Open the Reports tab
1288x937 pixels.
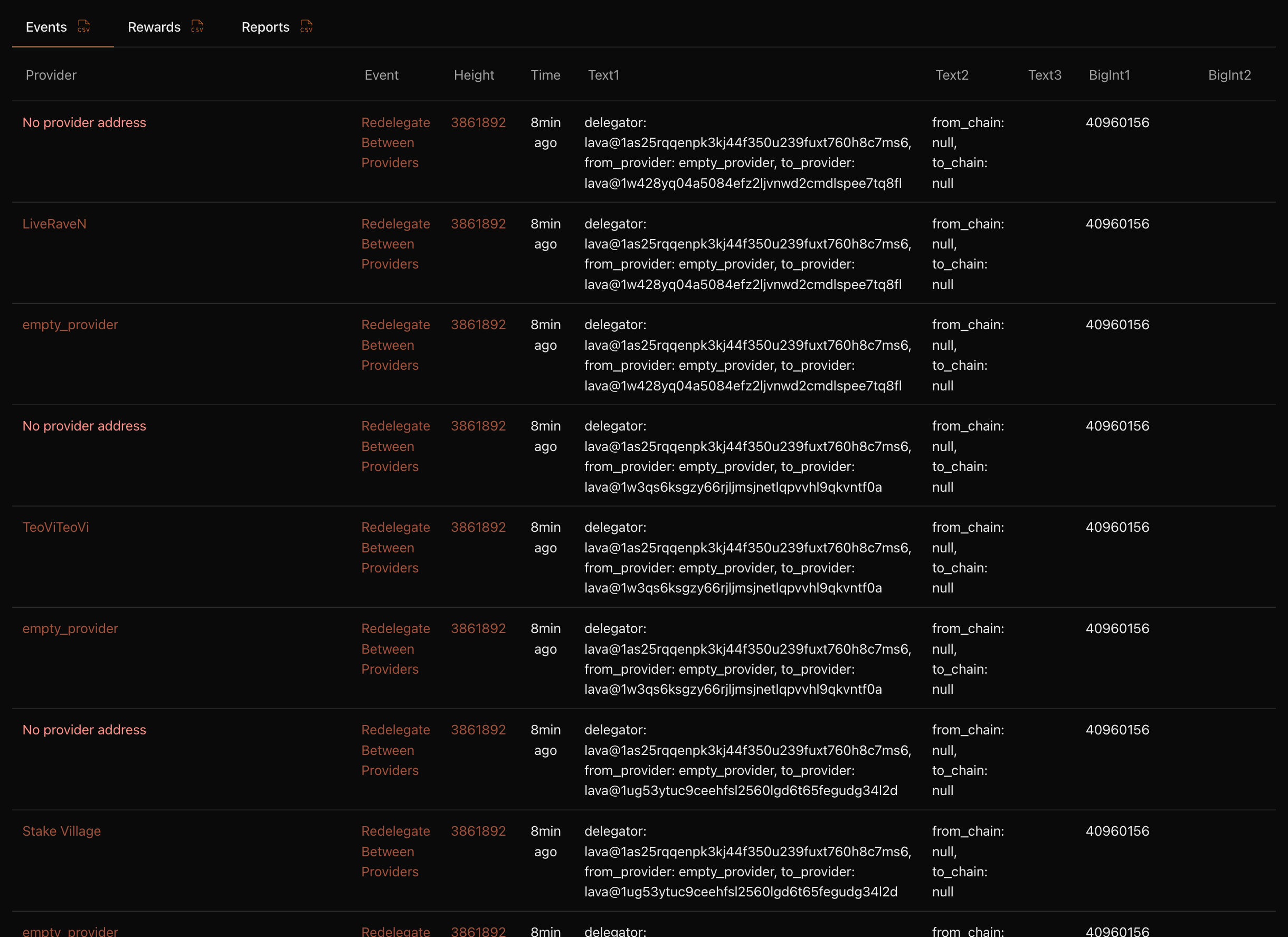tap(265, 27)
